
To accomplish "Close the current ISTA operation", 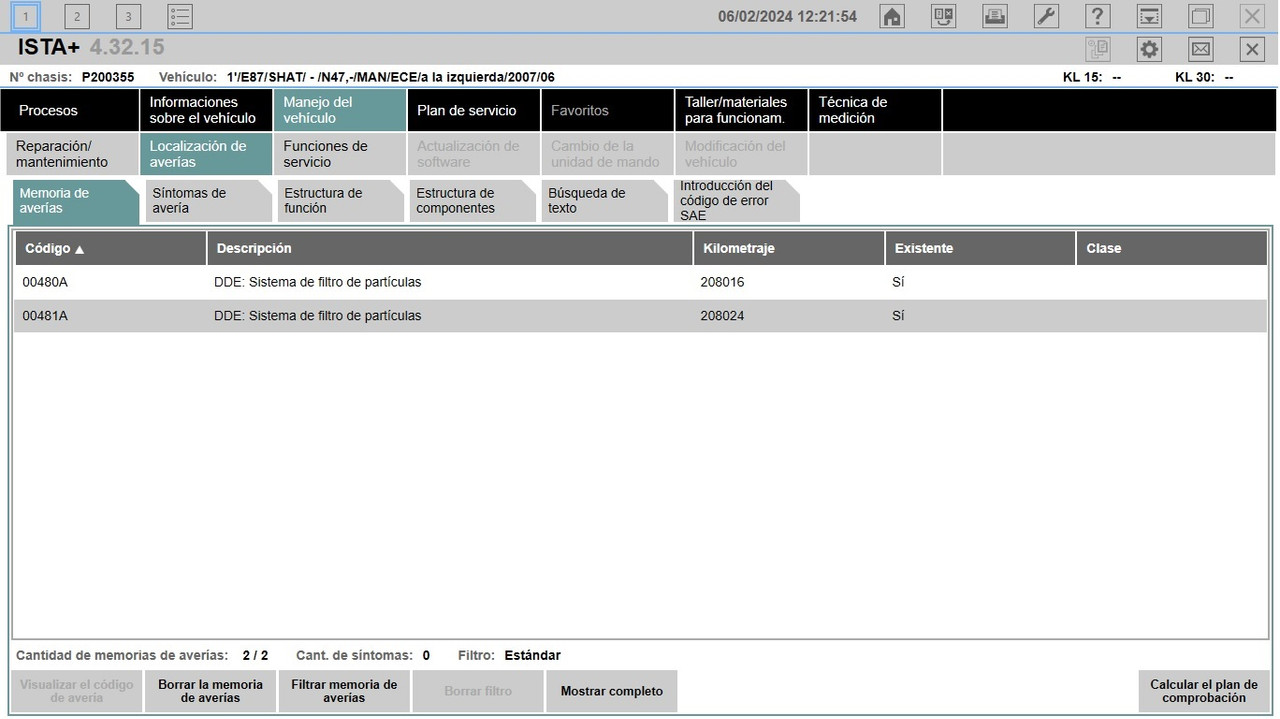I will (x=1252, y=49).
